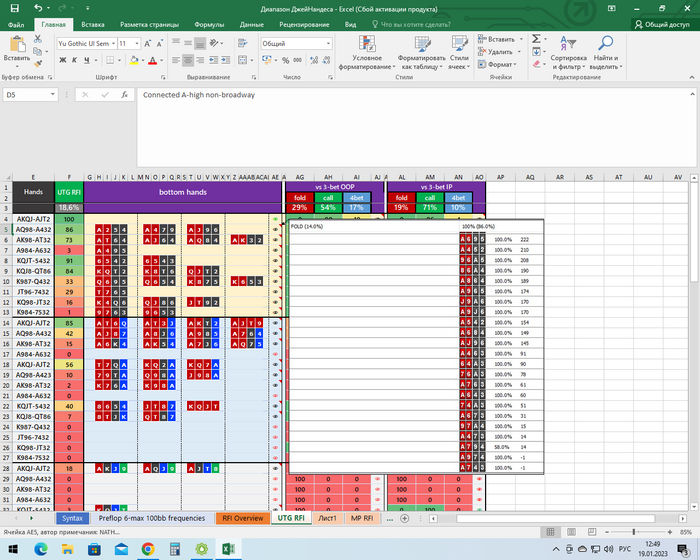Toggle underline Ч formatting
Image resolution: width=700 pixels, height=560 pixels.
(x=87, y=60)
